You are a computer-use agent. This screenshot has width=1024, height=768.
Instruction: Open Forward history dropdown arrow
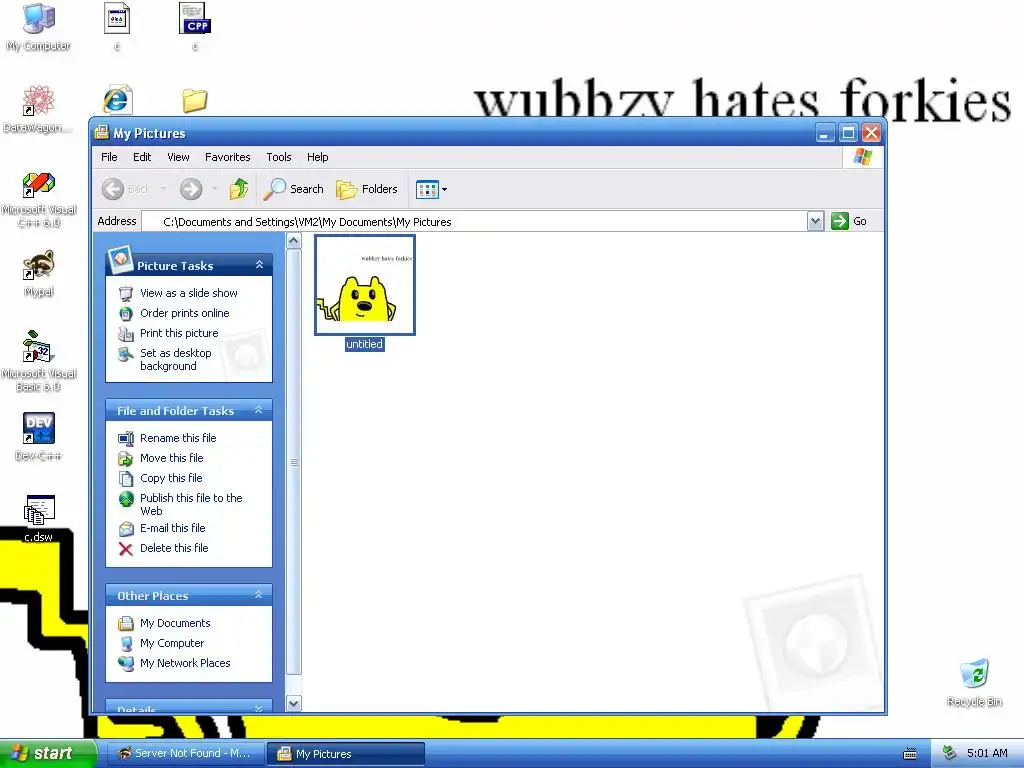pyautogui.click(x=214, y=189)
